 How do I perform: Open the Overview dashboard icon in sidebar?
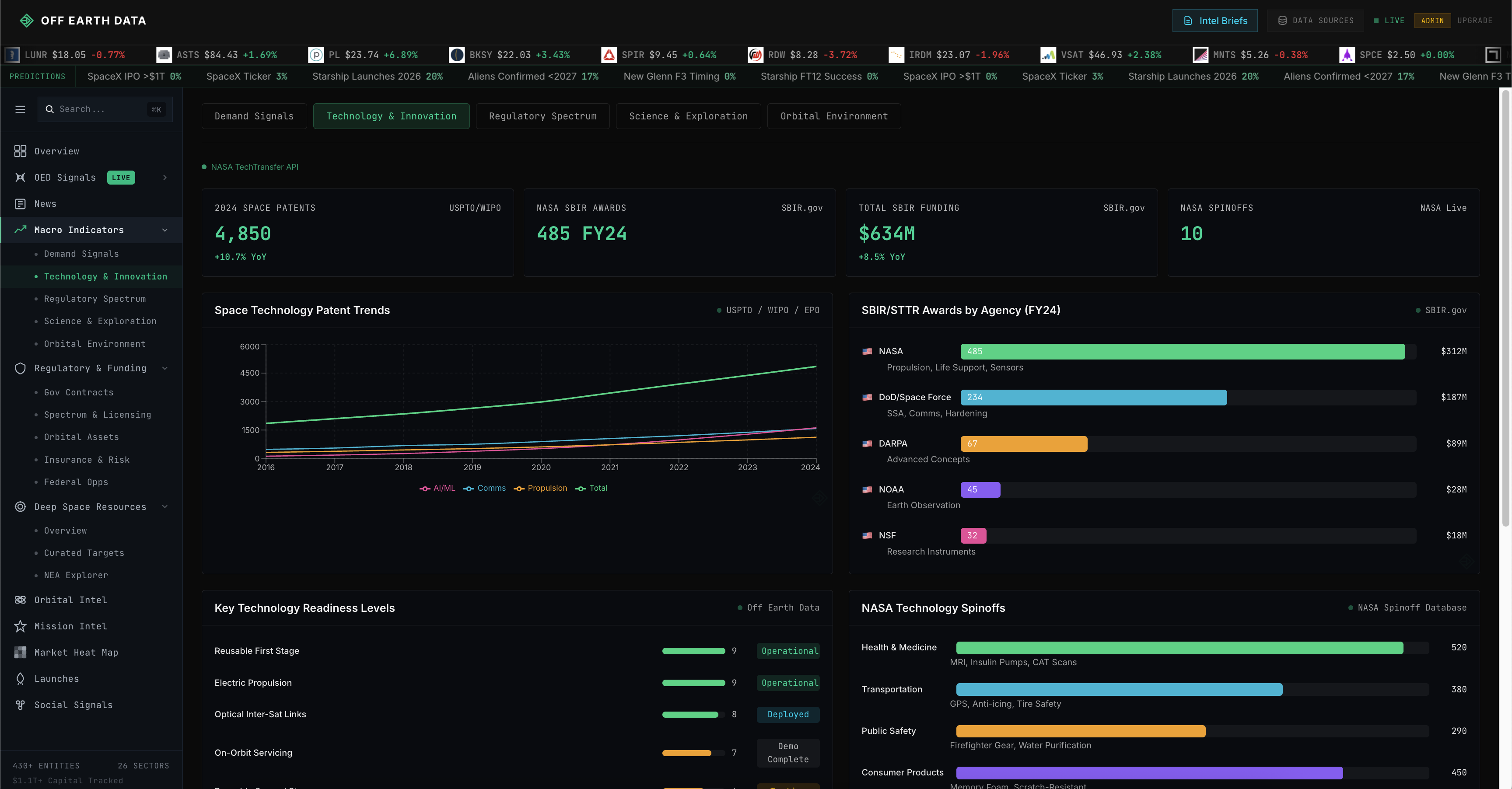click(20, 151)
